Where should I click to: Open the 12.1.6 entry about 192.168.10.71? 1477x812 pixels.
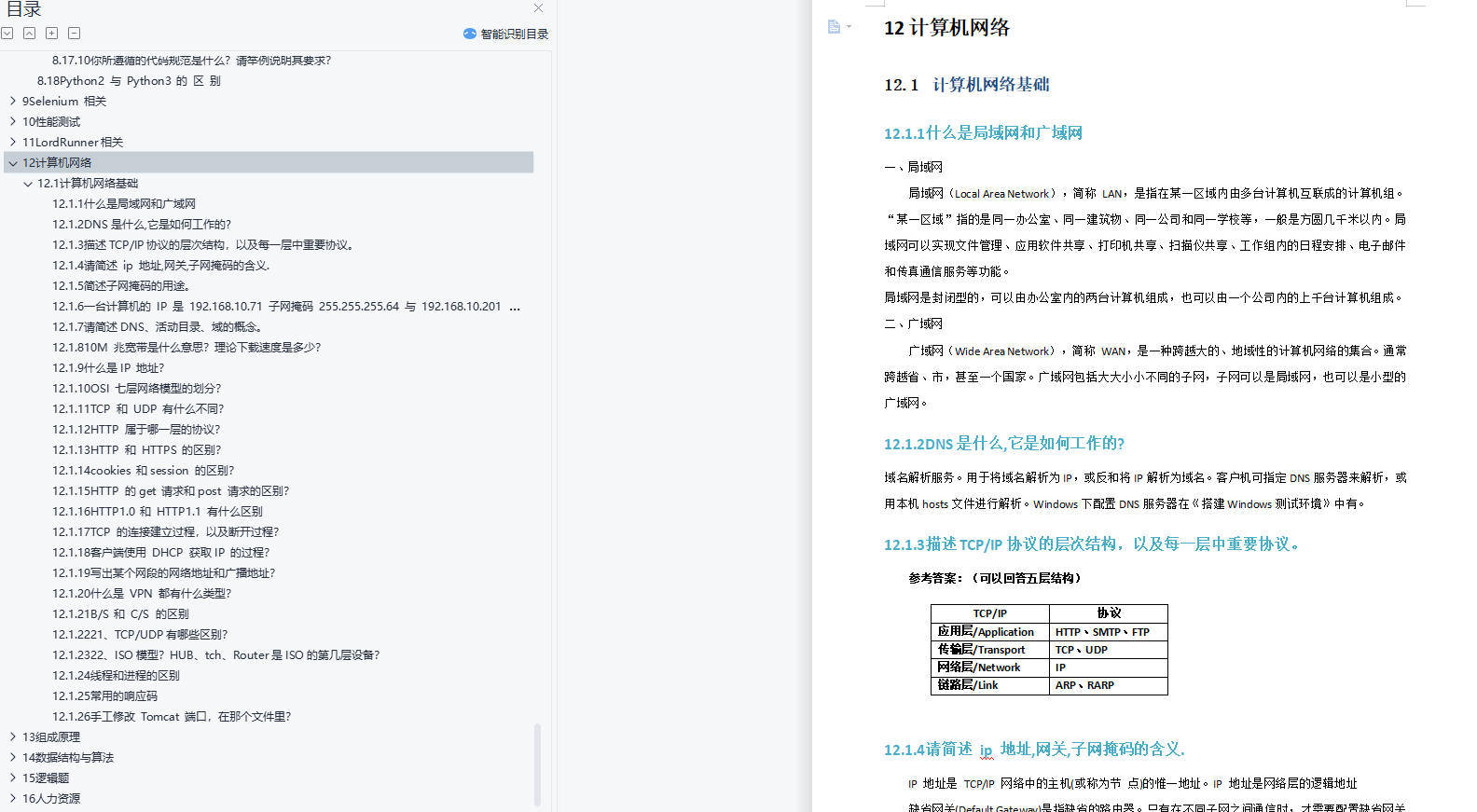click(285, 306)
